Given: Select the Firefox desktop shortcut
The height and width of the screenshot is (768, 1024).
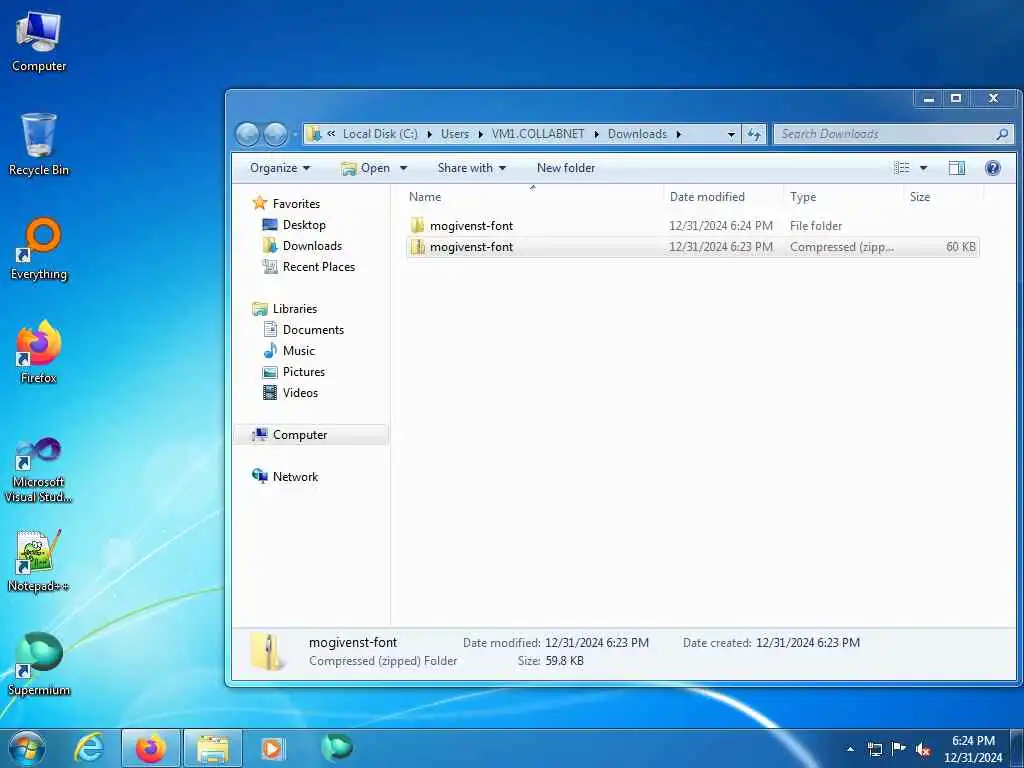Looking at the screenshot, I should (x=39, y=352).
